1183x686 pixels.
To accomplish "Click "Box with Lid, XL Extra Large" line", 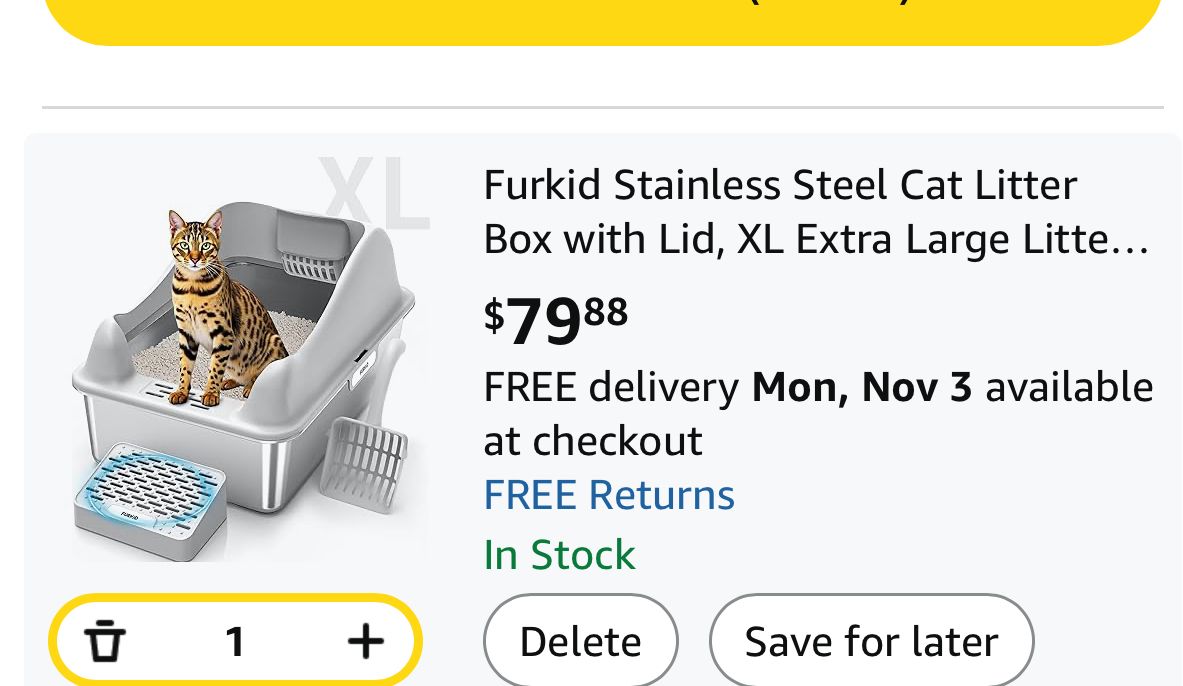I will click(780, 240).
